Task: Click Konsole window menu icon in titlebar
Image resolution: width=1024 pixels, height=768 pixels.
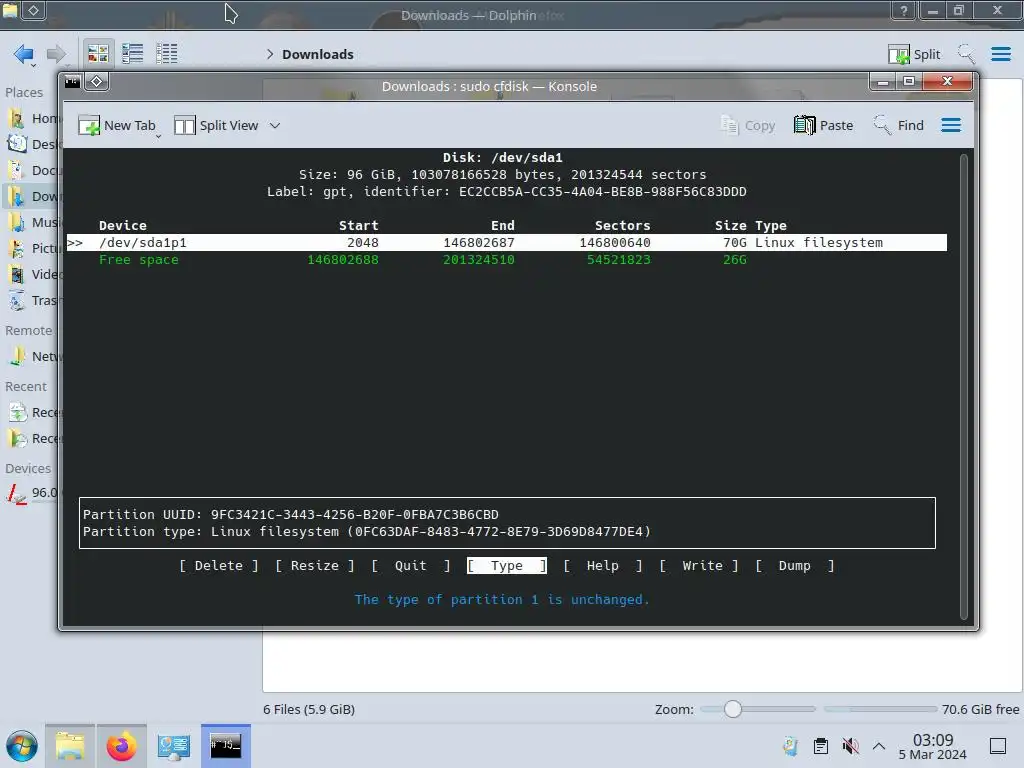Action: (72, 82)
